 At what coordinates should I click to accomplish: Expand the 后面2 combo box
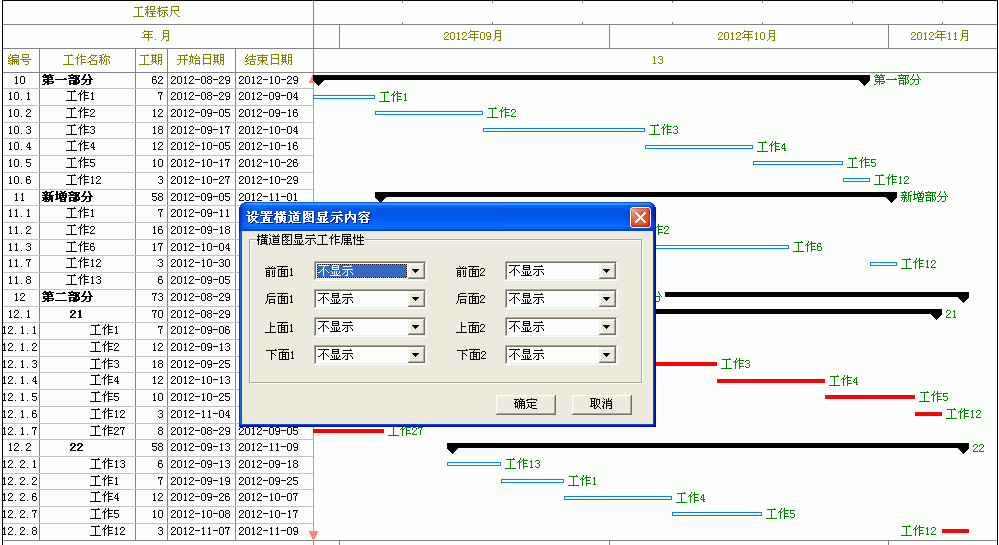(607, 299)
